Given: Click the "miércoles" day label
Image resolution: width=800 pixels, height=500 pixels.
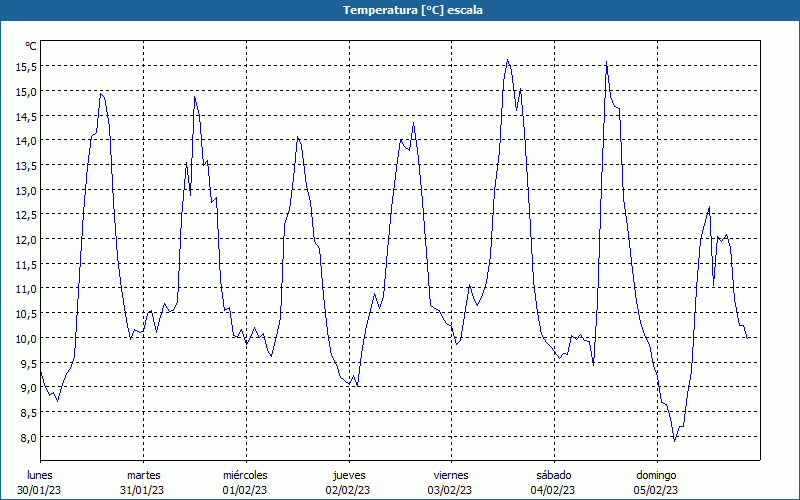Looking at the screenshot, I should (245, 475).
